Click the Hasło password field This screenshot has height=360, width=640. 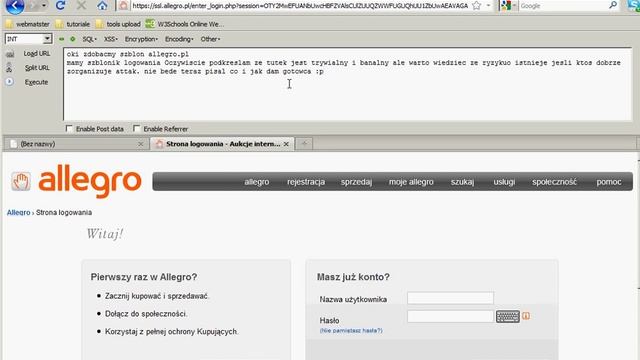click(450, 316)
